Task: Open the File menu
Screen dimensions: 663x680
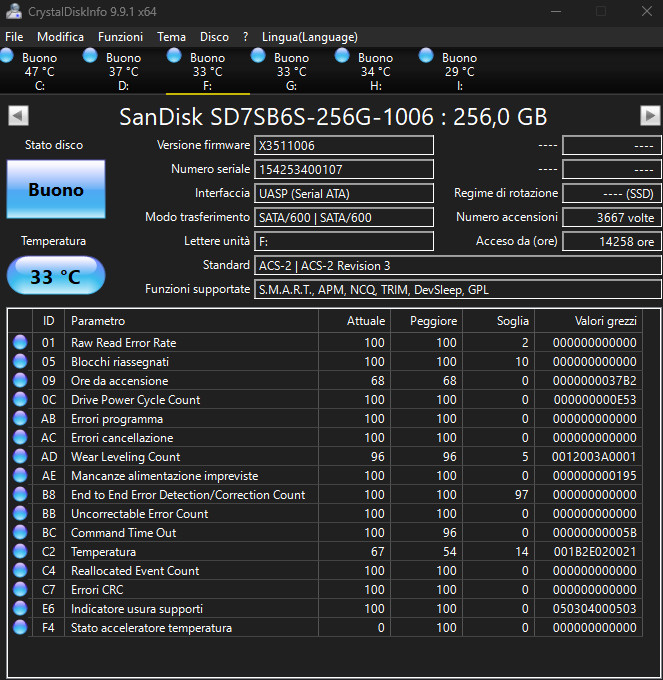Action: 14,37
